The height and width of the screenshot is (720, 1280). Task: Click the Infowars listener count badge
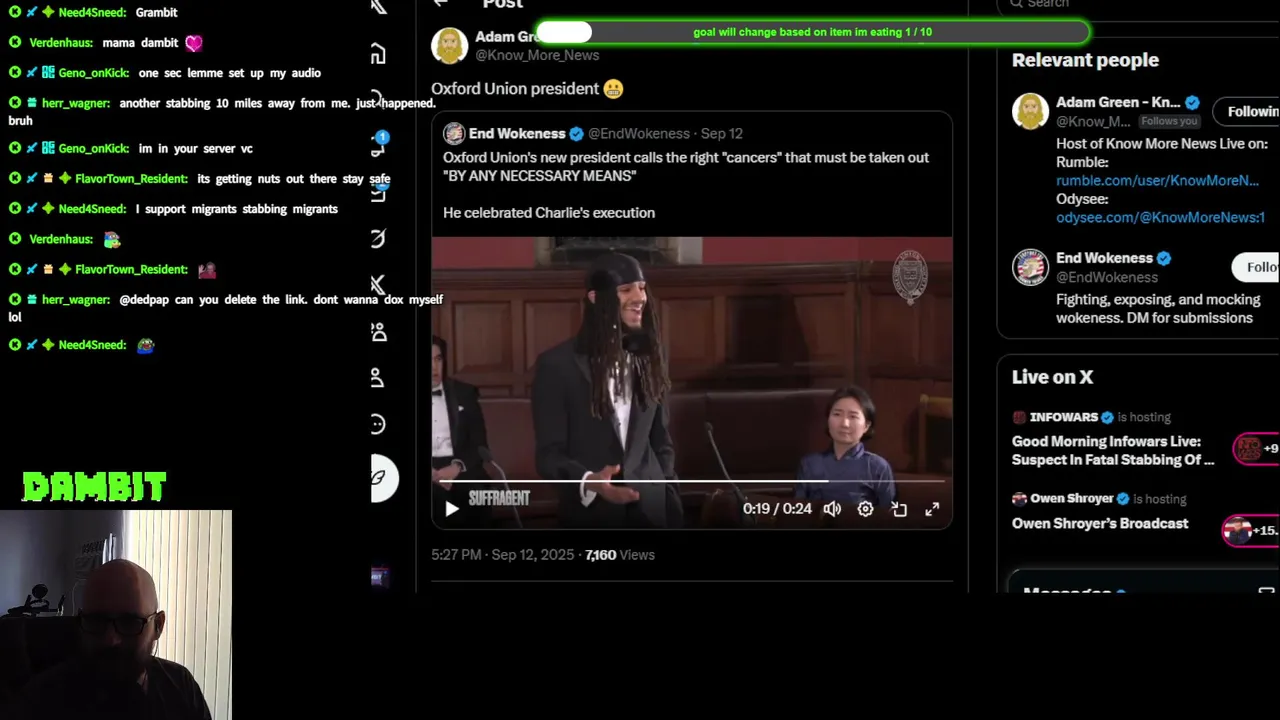(x=1256, y=449)
